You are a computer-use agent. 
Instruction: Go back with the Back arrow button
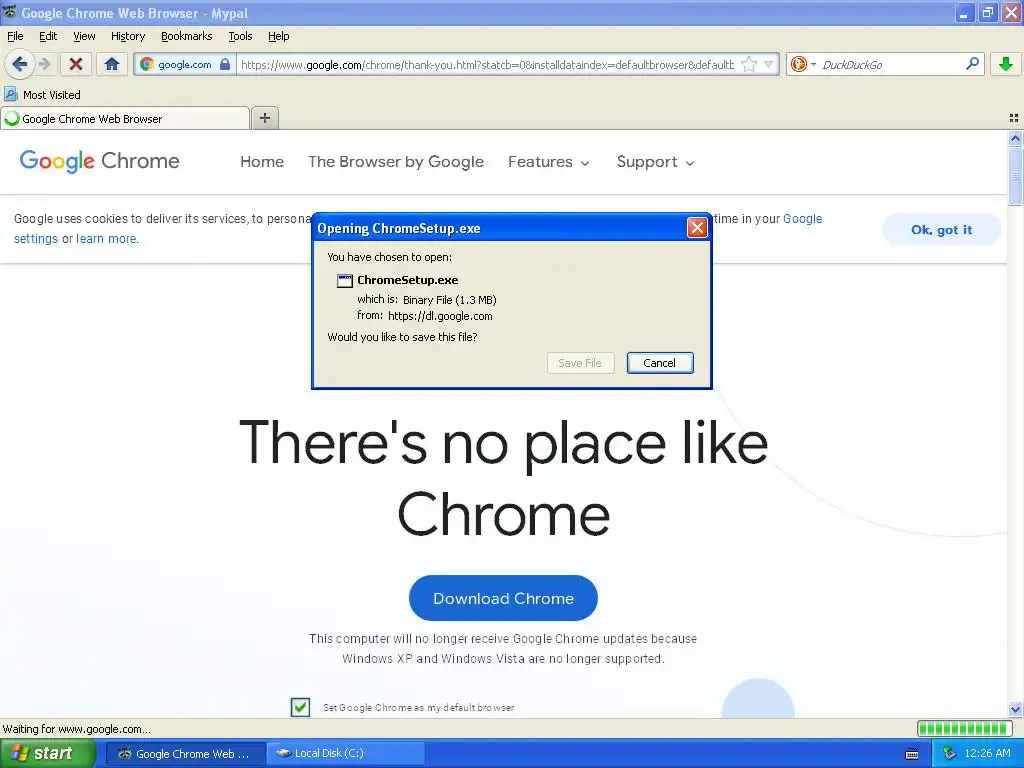(20, 64)
